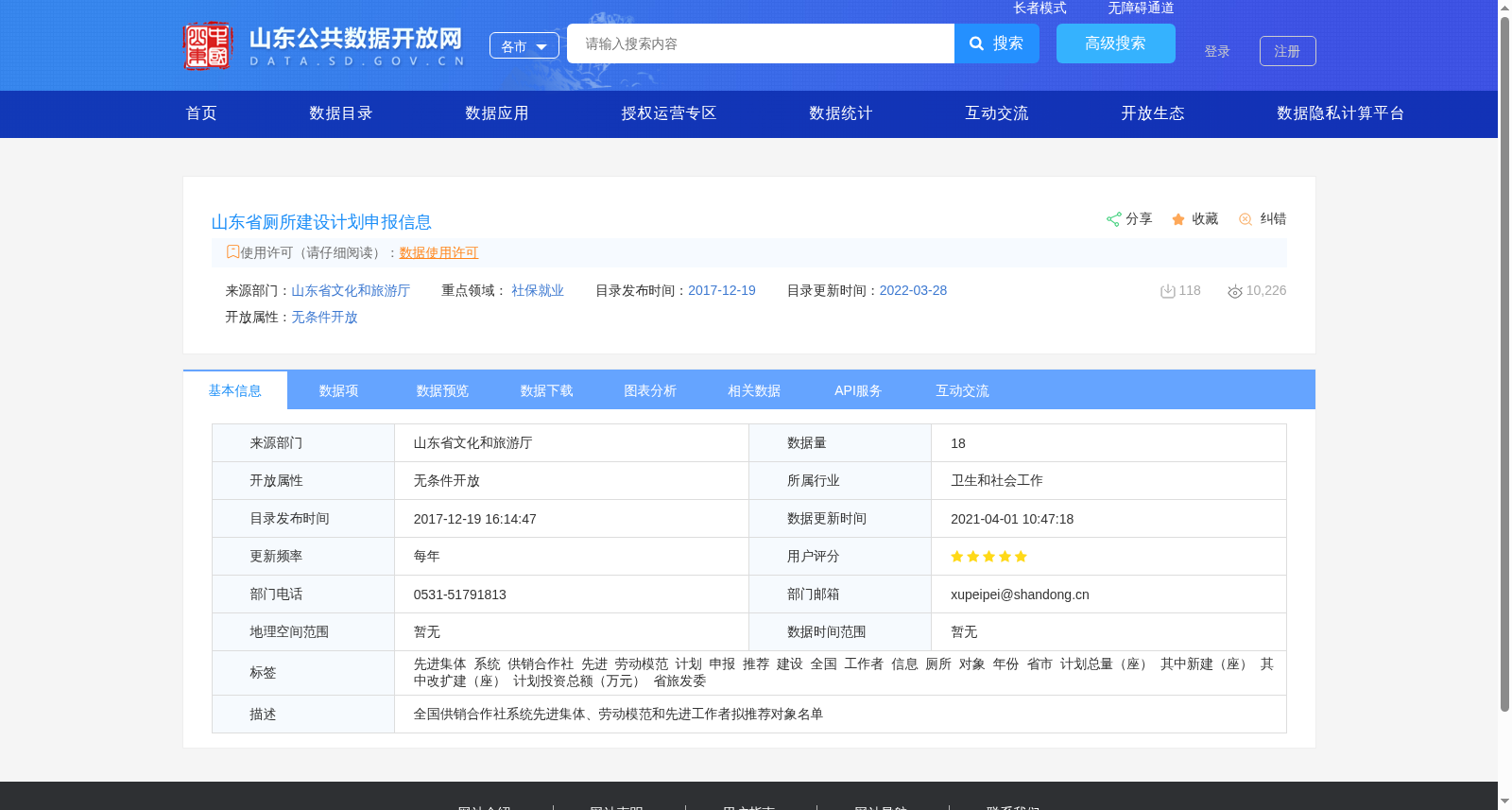Click the 每年 update frequency cell
This screenshot has width=1512, height=810.
click(x=572, y=557)
